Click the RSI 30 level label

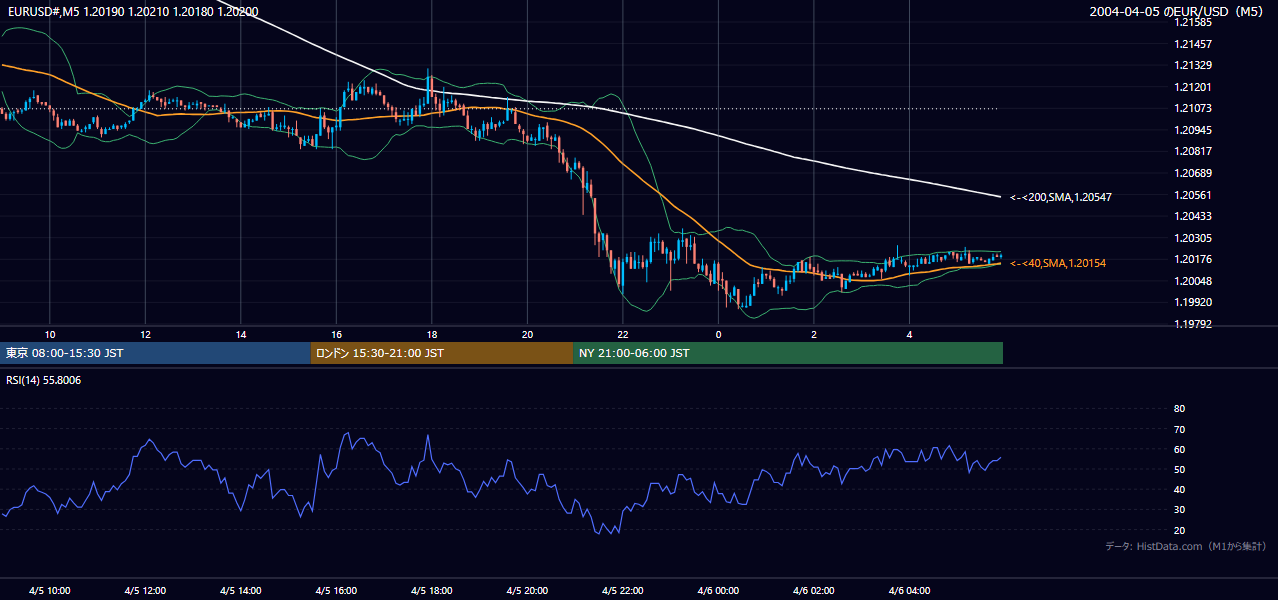1179,510
